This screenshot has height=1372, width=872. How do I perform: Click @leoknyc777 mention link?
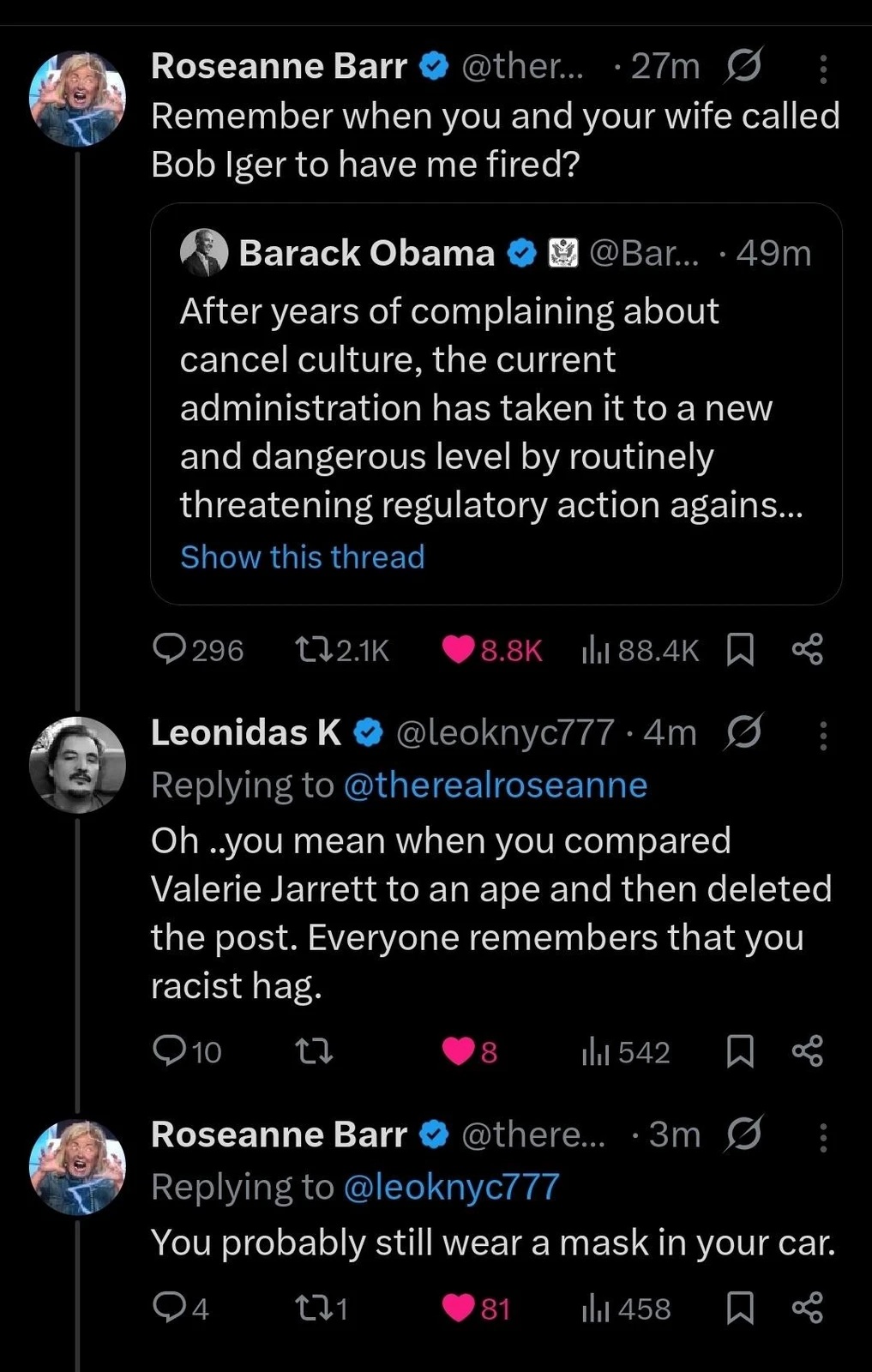451,1188
